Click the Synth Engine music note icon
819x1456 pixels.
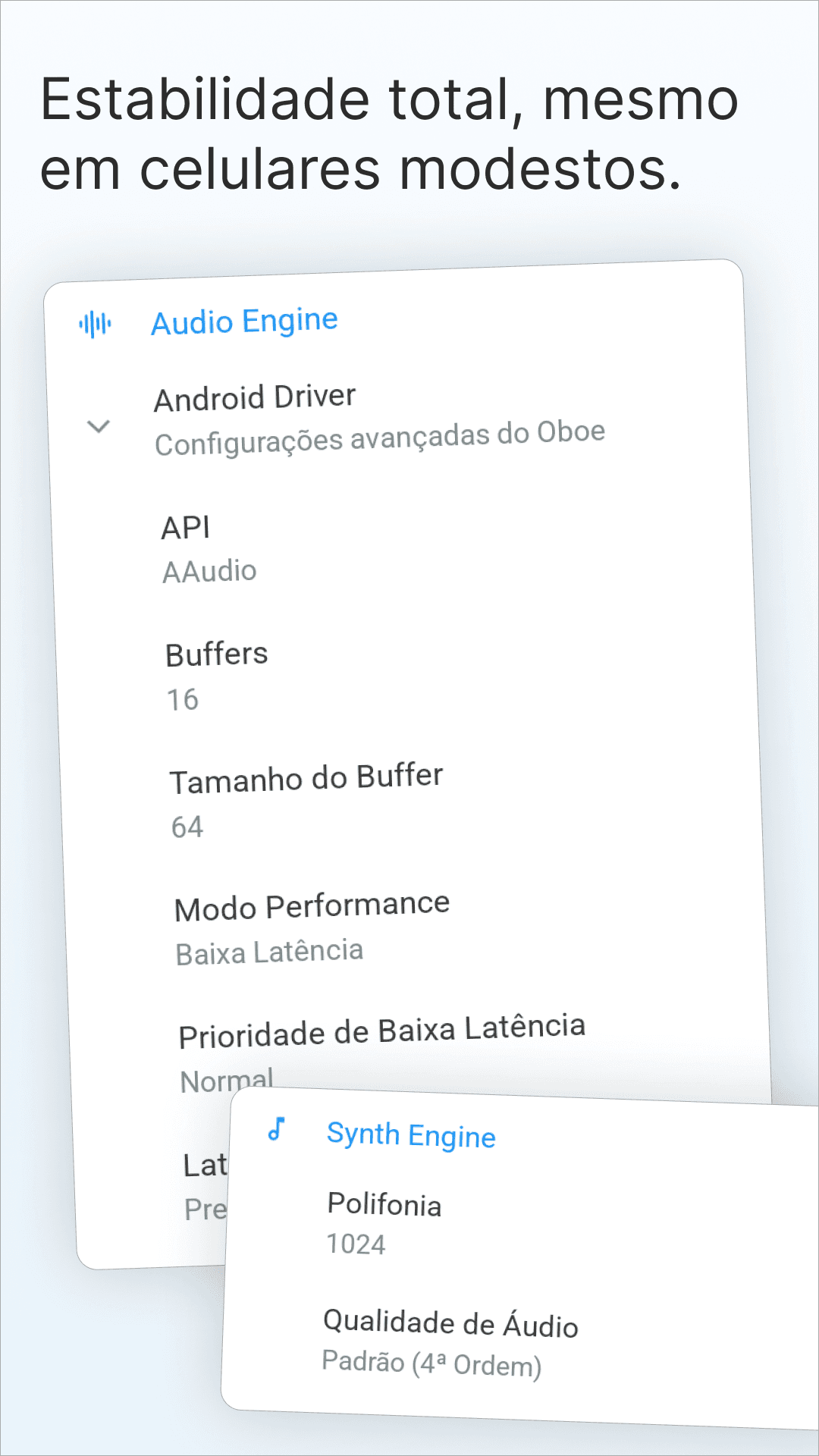pos(278,1129)
